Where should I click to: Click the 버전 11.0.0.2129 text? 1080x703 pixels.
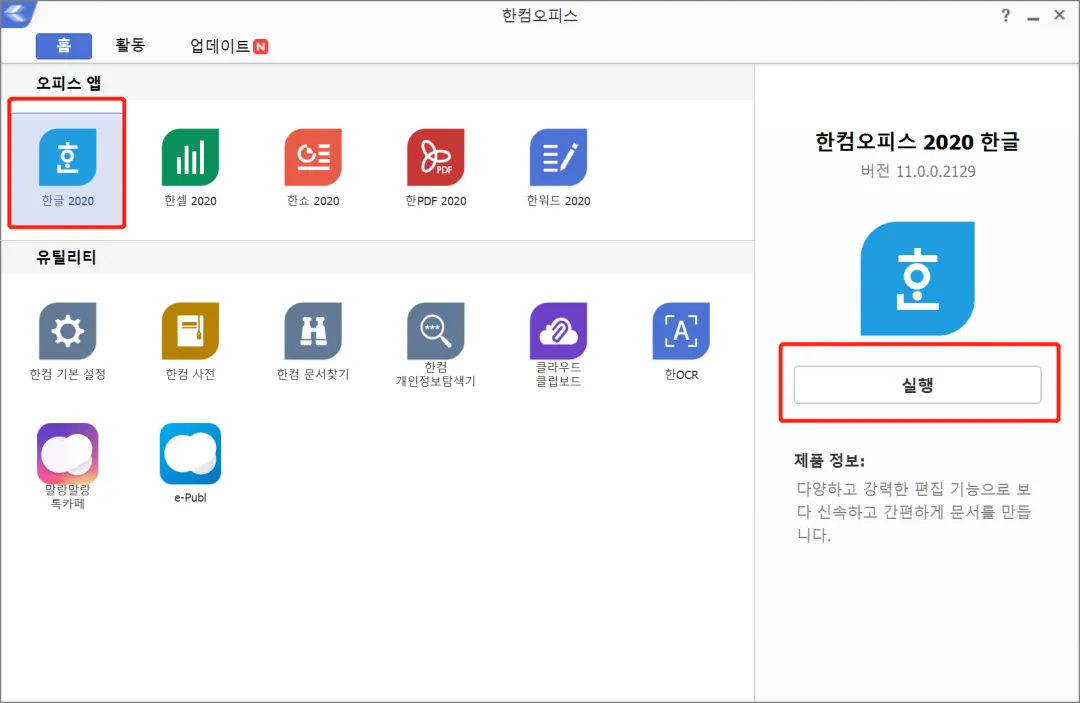click(917, 171)
